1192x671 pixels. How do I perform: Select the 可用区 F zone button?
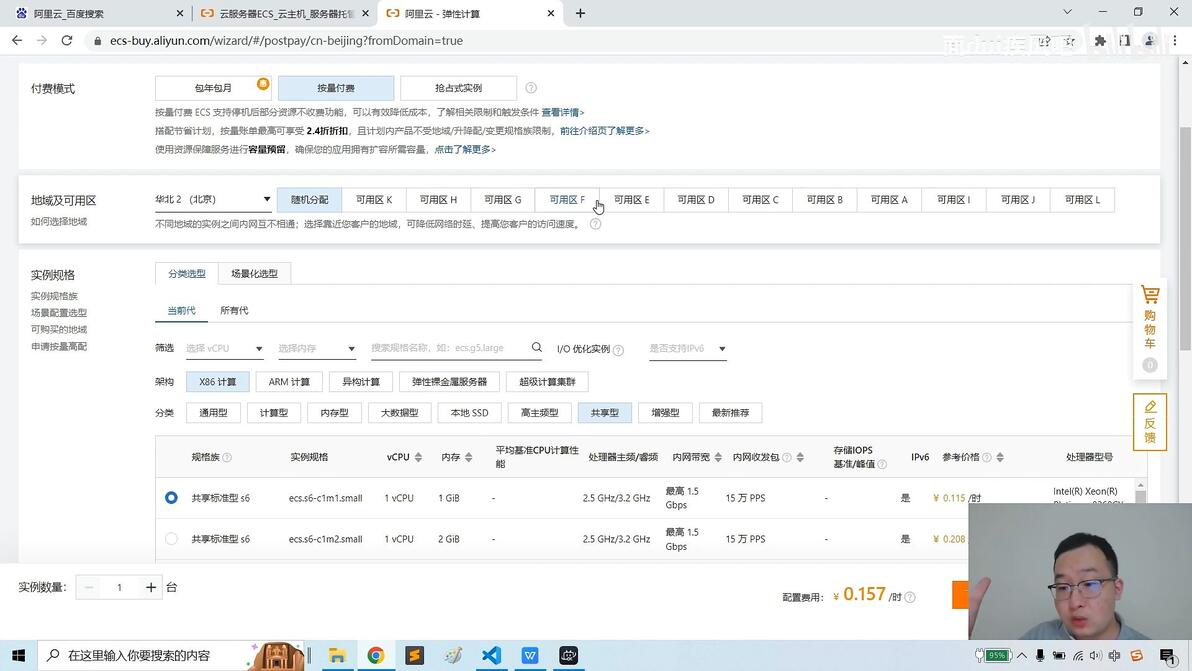[x=567, y=200]
